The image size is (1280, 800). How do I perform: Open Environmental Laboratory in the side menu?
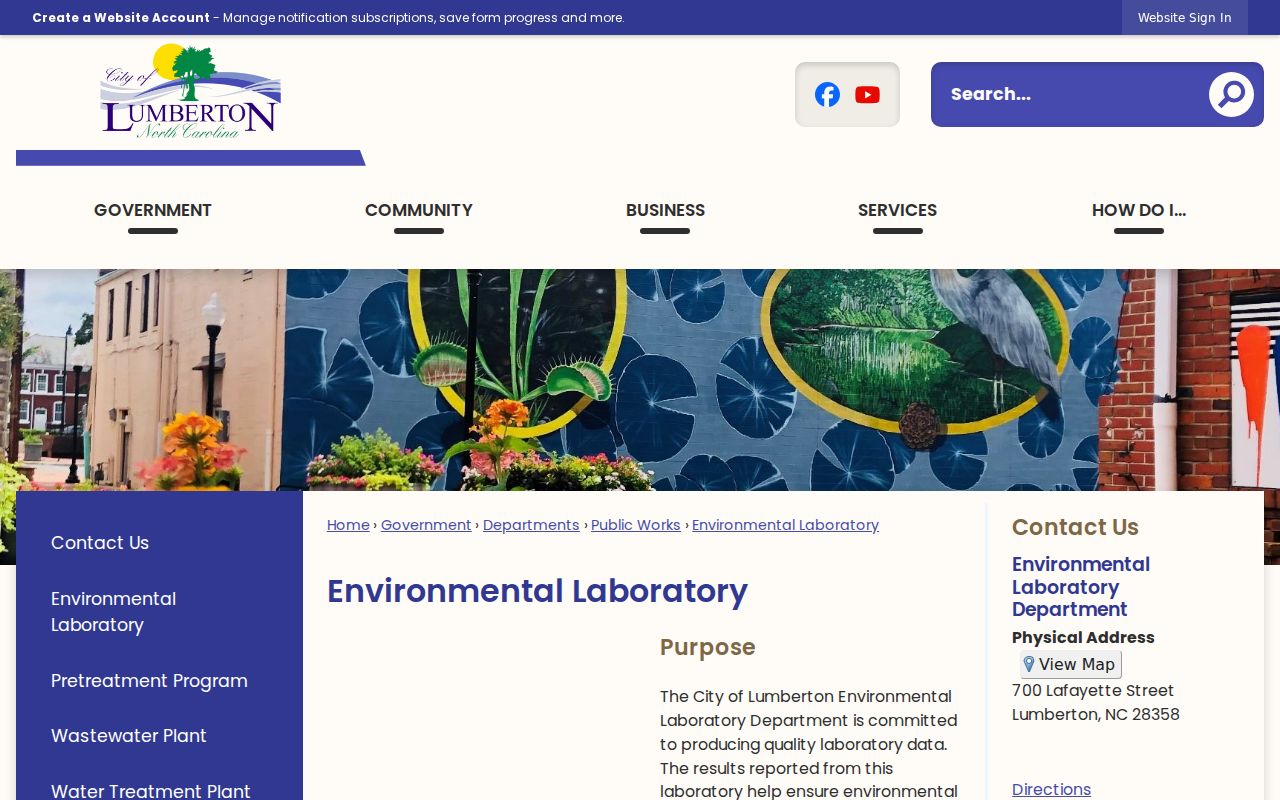(x=113, y=612)
